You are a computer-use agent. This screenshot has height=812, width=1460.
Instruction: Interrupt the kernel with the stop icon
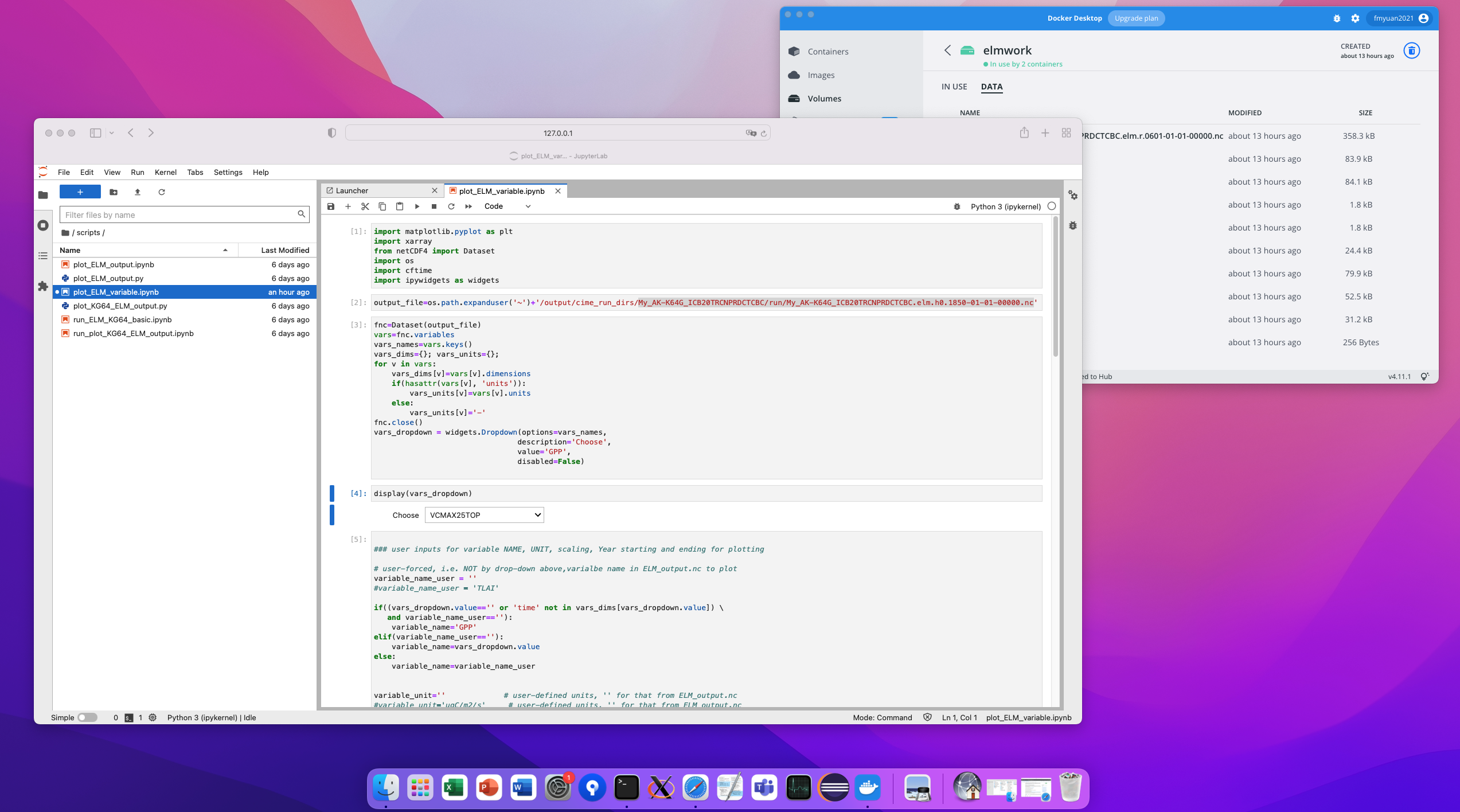pos(434,206)
